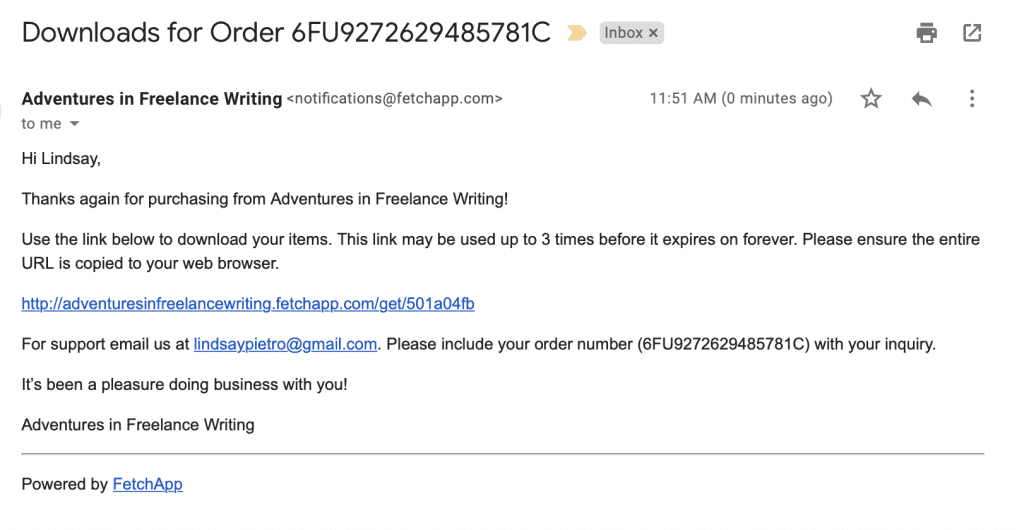
Task: Open the FetchApp footer link
Action: pyautogui.click(x=147, y=484)
